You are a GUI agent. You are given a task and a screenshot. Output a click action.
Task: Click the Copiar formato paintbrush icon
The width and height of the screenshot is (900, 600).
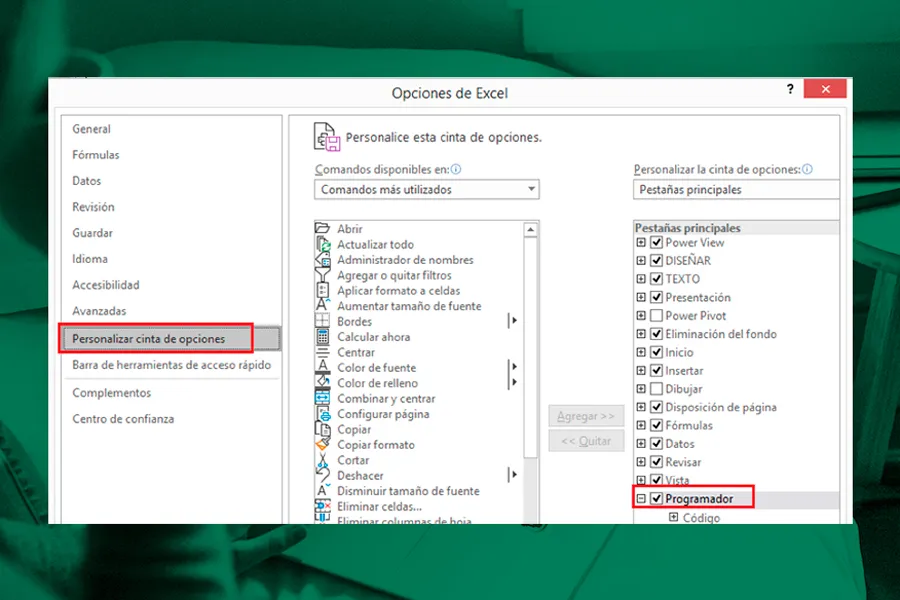pyautogui.click(x=323, y=445)
